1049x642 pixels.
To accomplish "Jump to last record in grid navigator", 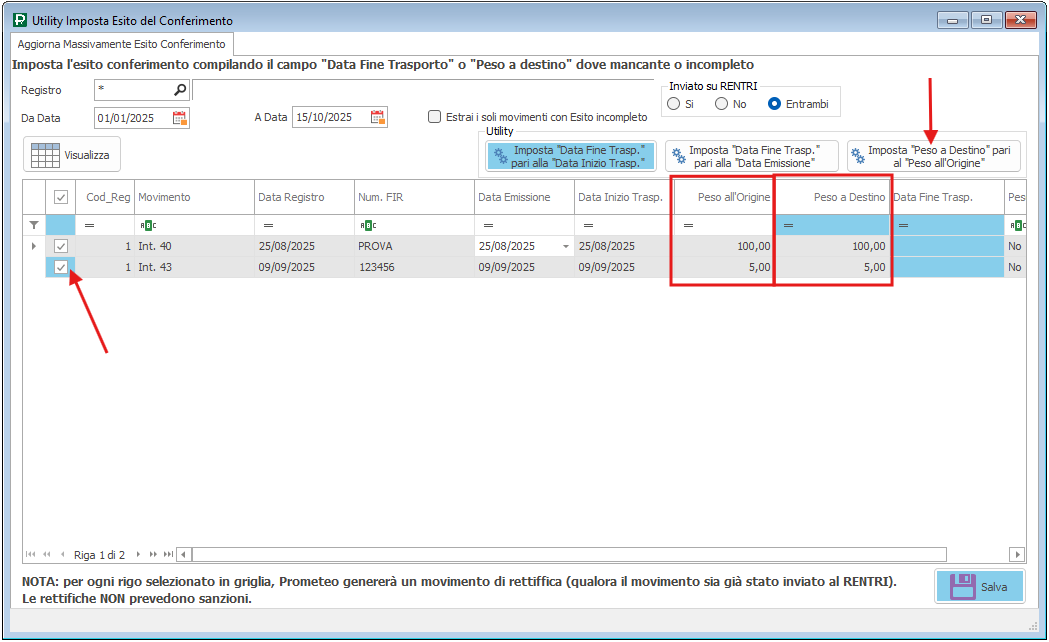I will coord(168,554).
